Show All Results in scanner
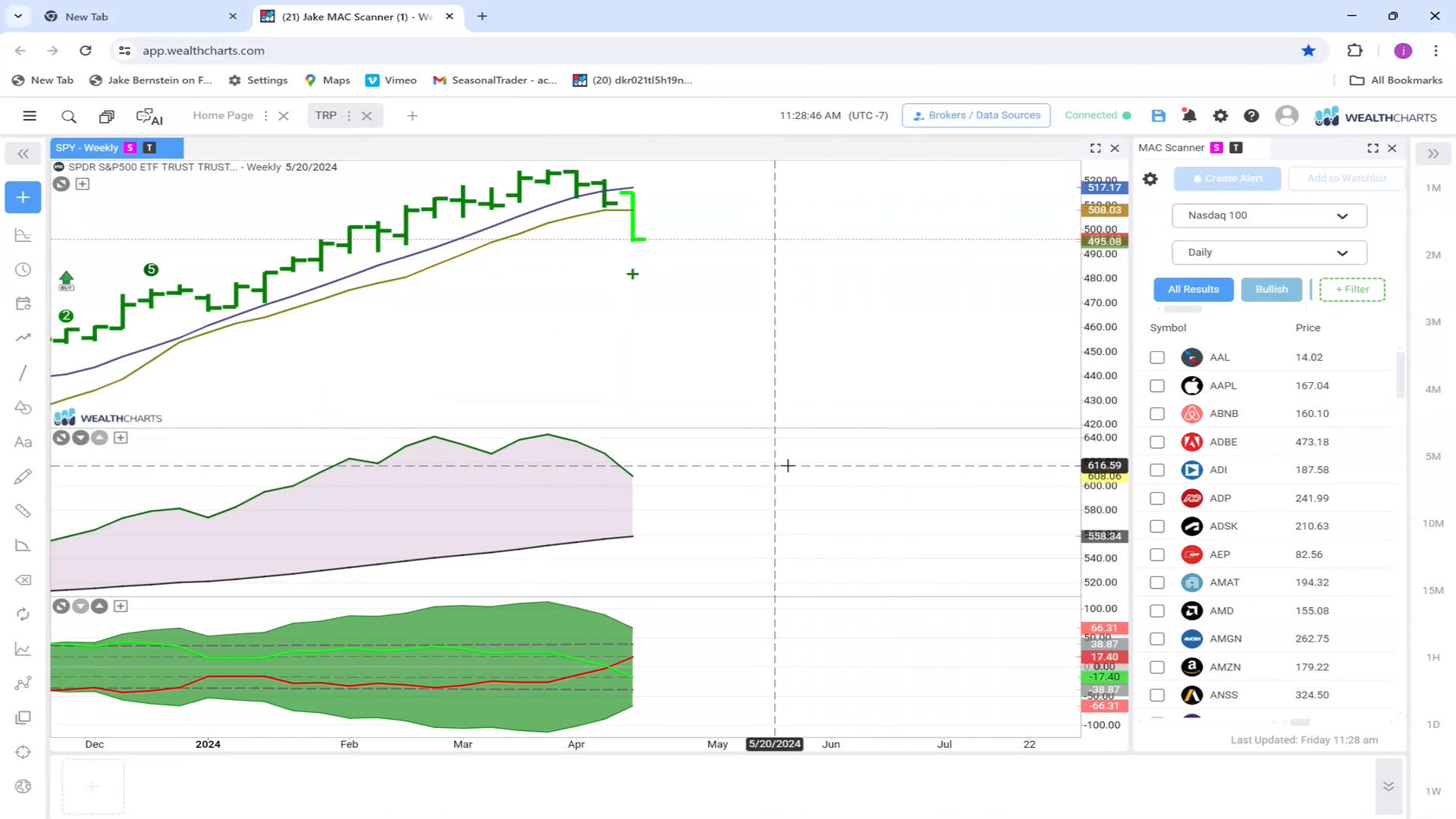 (1193, 290)
